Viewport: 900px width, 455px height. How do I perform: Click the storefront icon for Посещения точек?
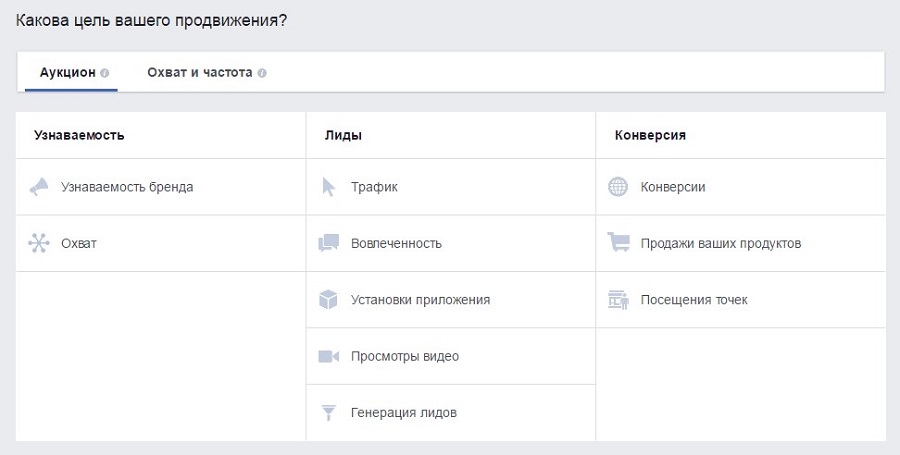(619, 300)
